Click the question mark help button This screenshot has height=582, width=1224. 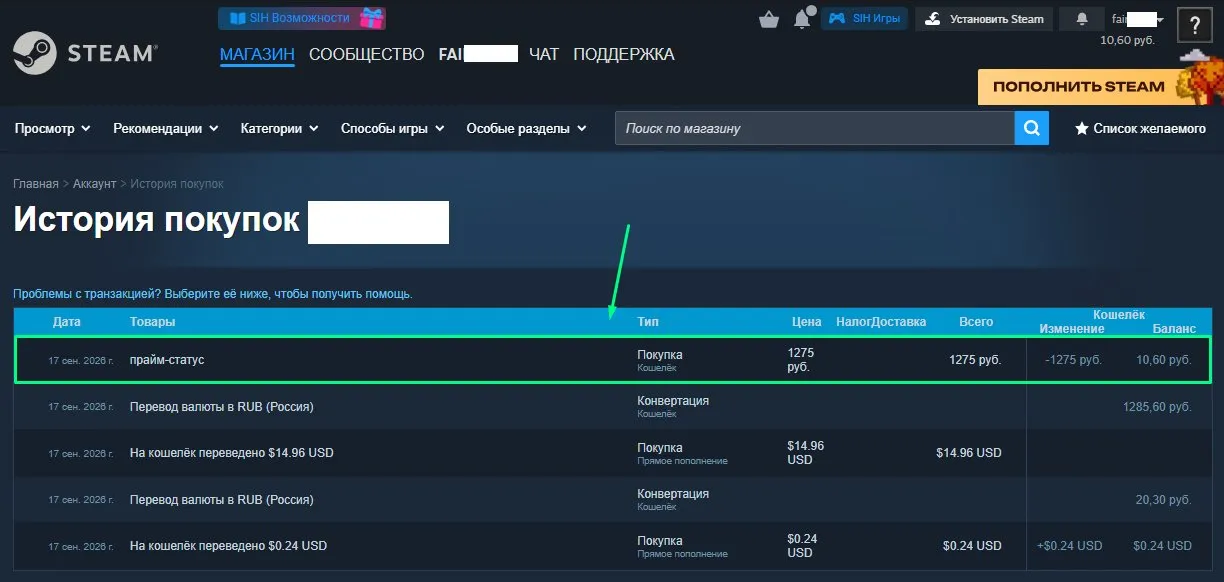pos(1195,26)
